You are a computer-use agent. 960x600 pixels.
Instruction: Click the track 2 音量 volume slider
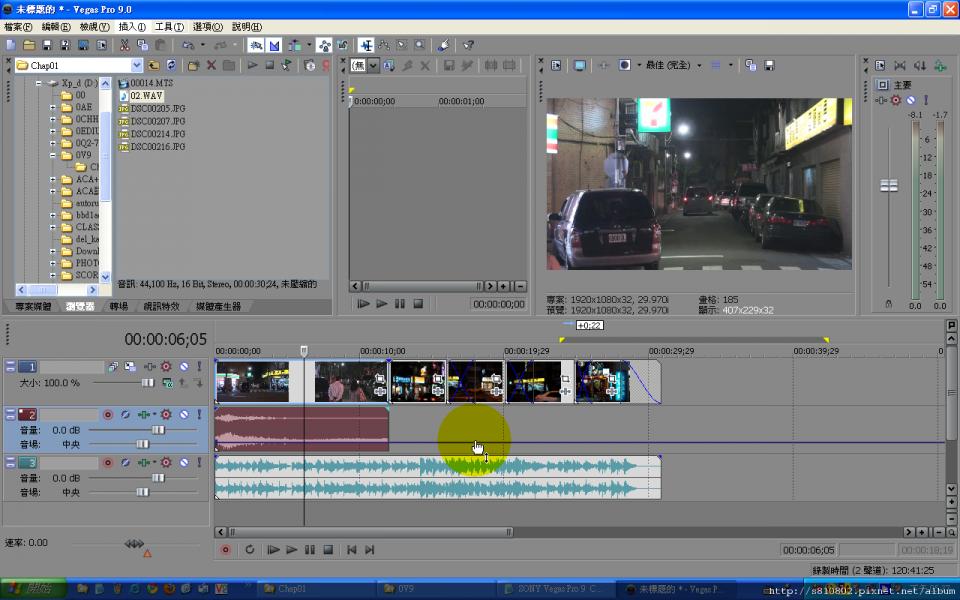click(x=157, y=429)
